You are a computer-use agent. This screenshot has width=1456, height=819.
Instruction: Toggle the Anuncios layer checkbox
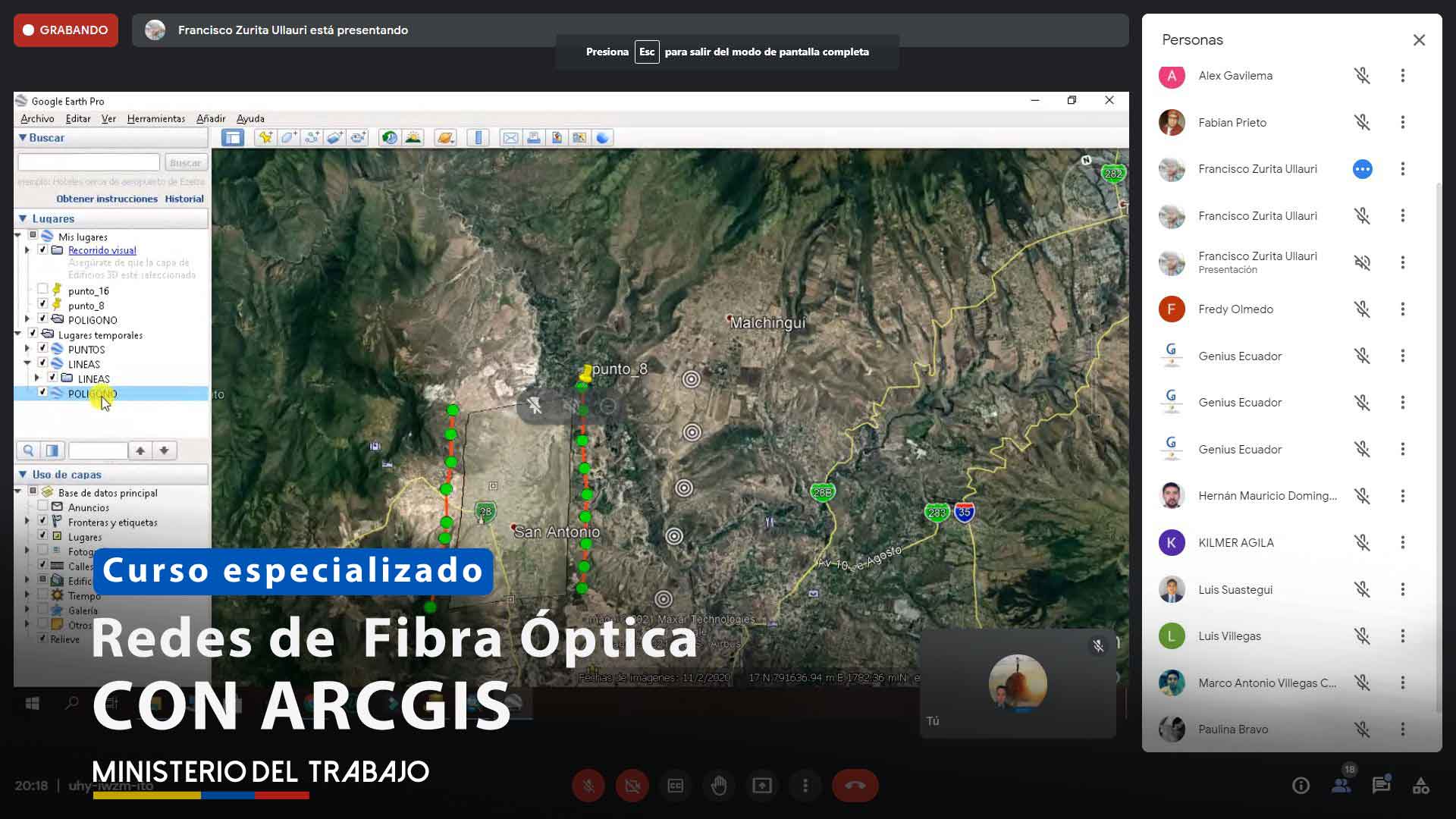pyautogui.click(x=42, y=507)
